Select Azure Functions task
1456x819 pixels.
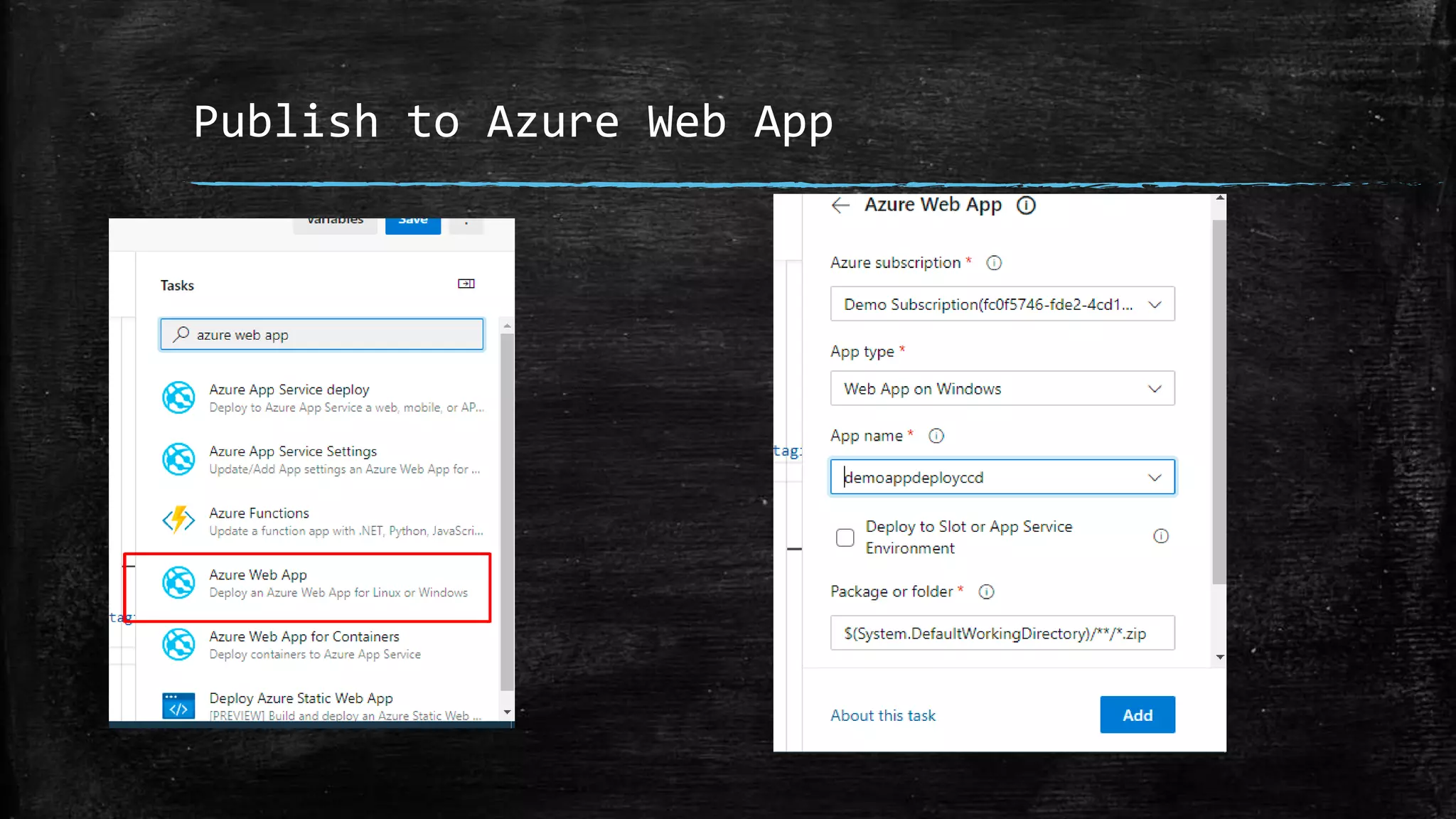pos(322,520)
